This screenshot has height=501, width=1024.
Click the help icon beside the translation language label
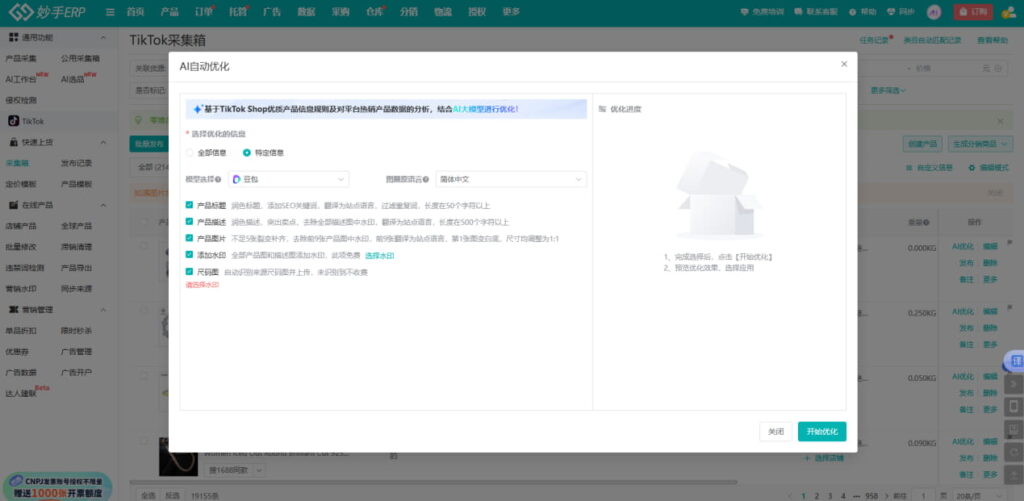(x=426, y=180)
